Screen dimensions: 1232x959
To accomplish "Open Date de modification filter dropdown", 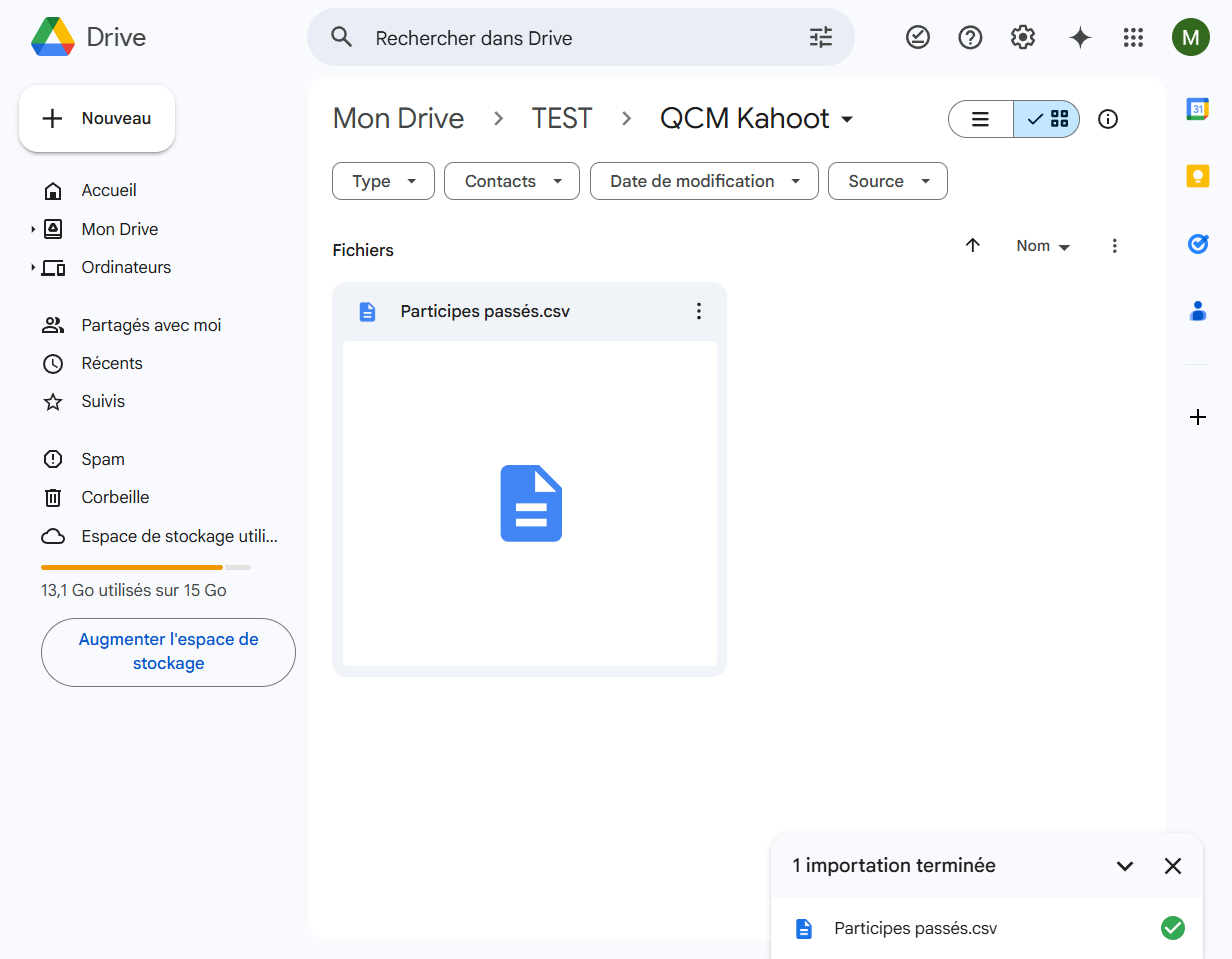I will [704, 181].
